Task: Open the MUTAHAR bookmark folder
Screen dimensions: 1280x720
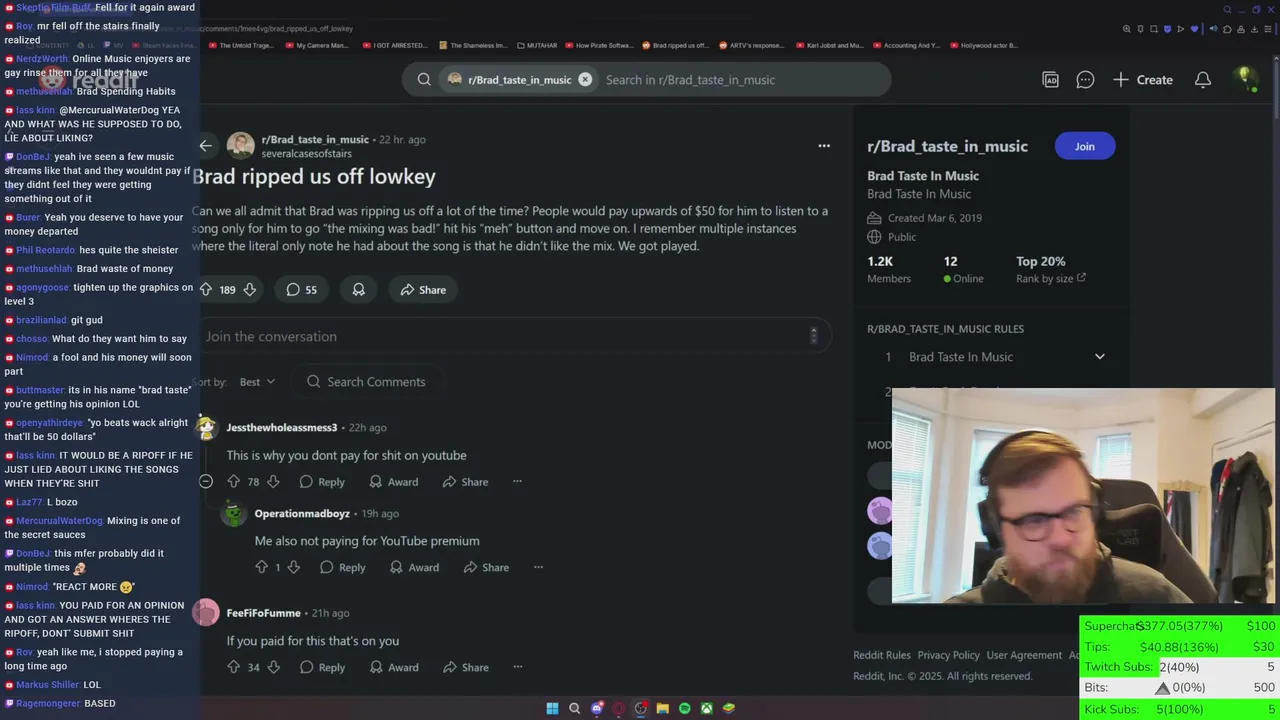Action: click(536, 45)
